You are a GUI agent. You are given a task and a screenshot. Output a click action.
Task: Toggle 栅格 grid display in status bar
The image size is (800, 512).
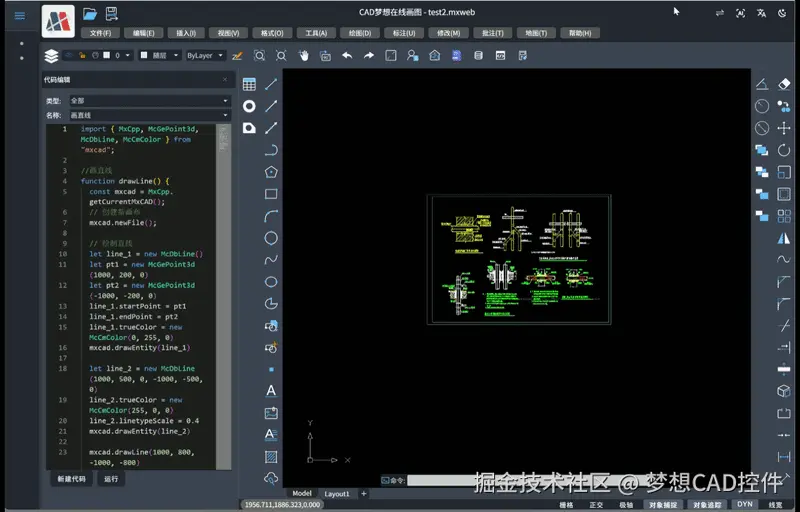click(x=567, y=505)
